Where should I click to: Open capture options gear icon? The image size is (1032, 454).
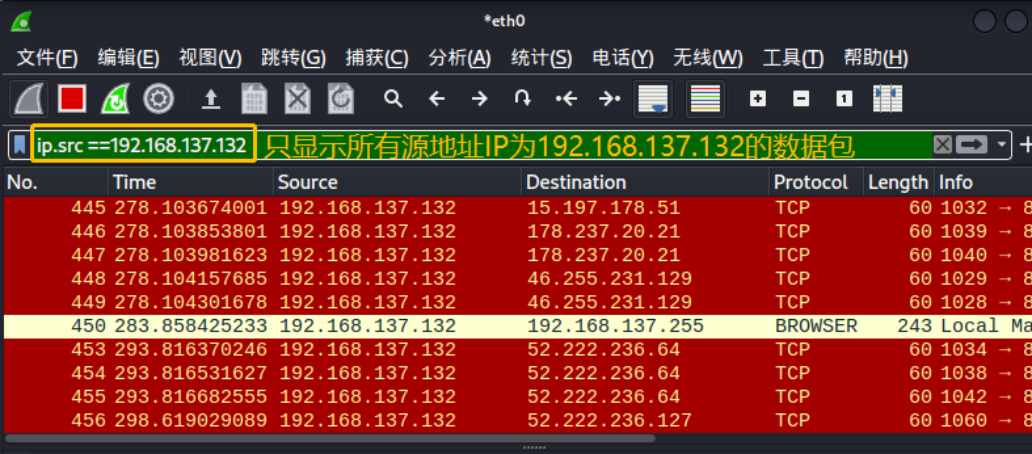click(x=159, y=99)
